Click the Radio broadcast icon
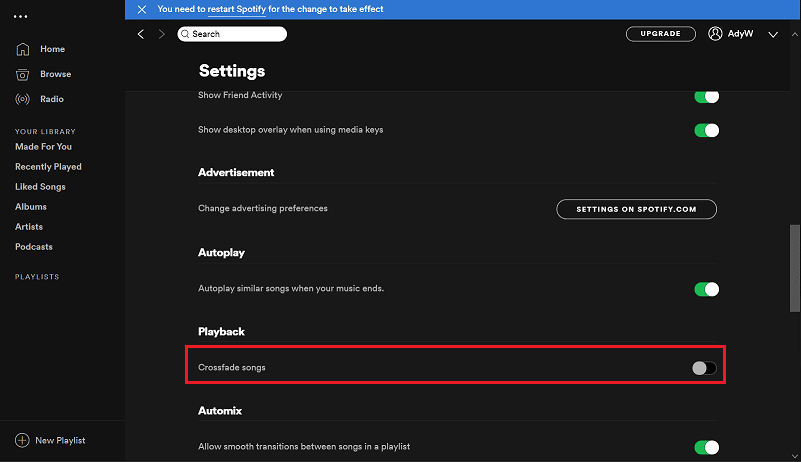 (22, 99)
